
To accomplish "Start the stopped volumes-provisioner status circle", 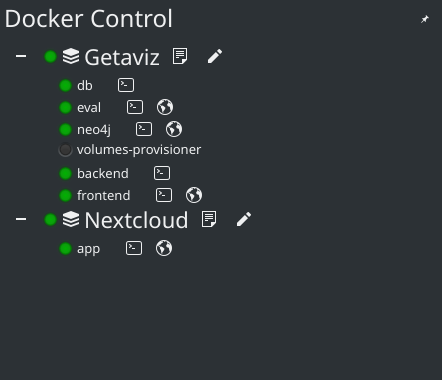I will coord(65,150).
